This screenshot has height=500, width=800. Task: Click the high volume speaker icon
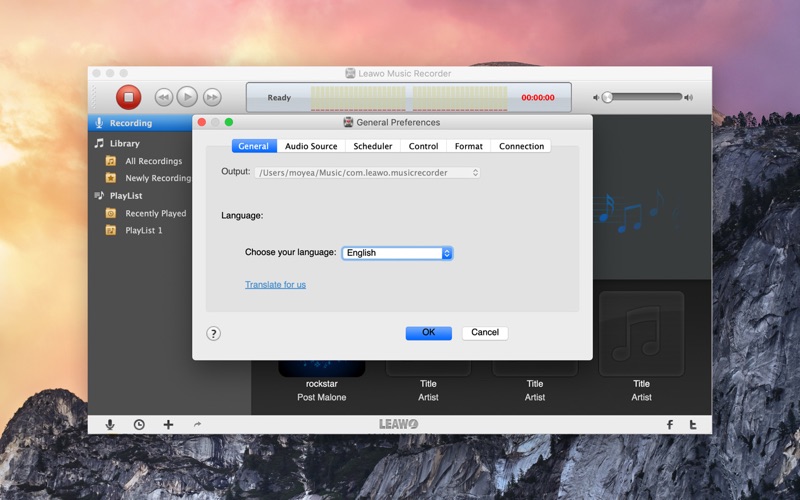pyautogui.click(x=688, y=97)
